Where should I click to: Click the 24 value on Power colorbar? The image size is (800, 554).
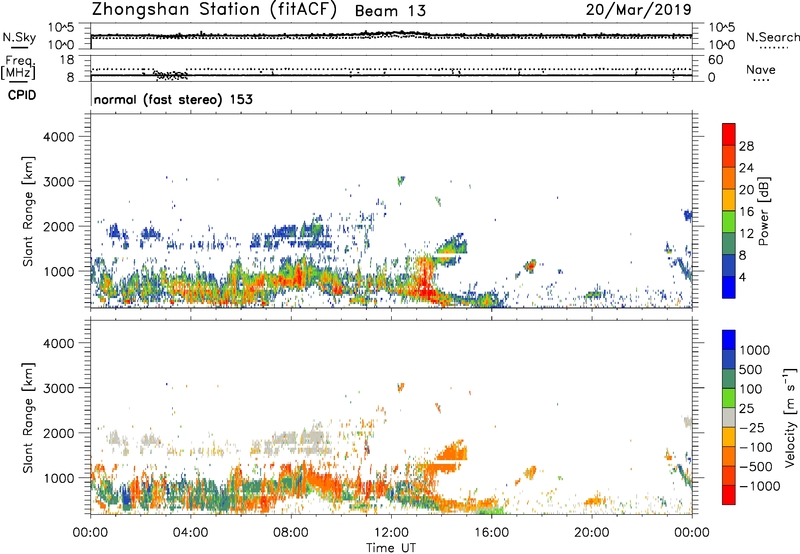click(x=746, y=168)
